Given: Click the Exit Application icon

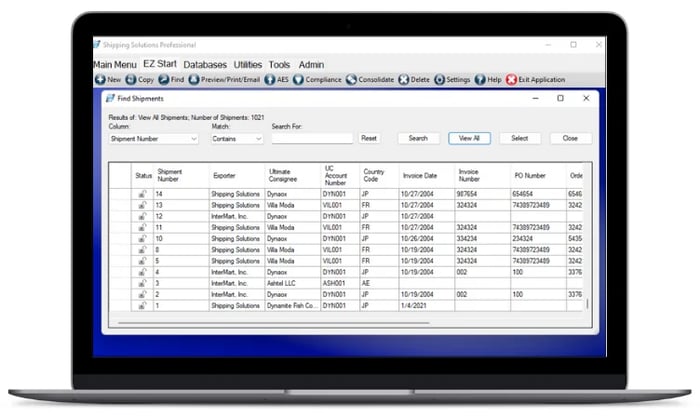Looking at the screenshot, I should pos(511,79).
